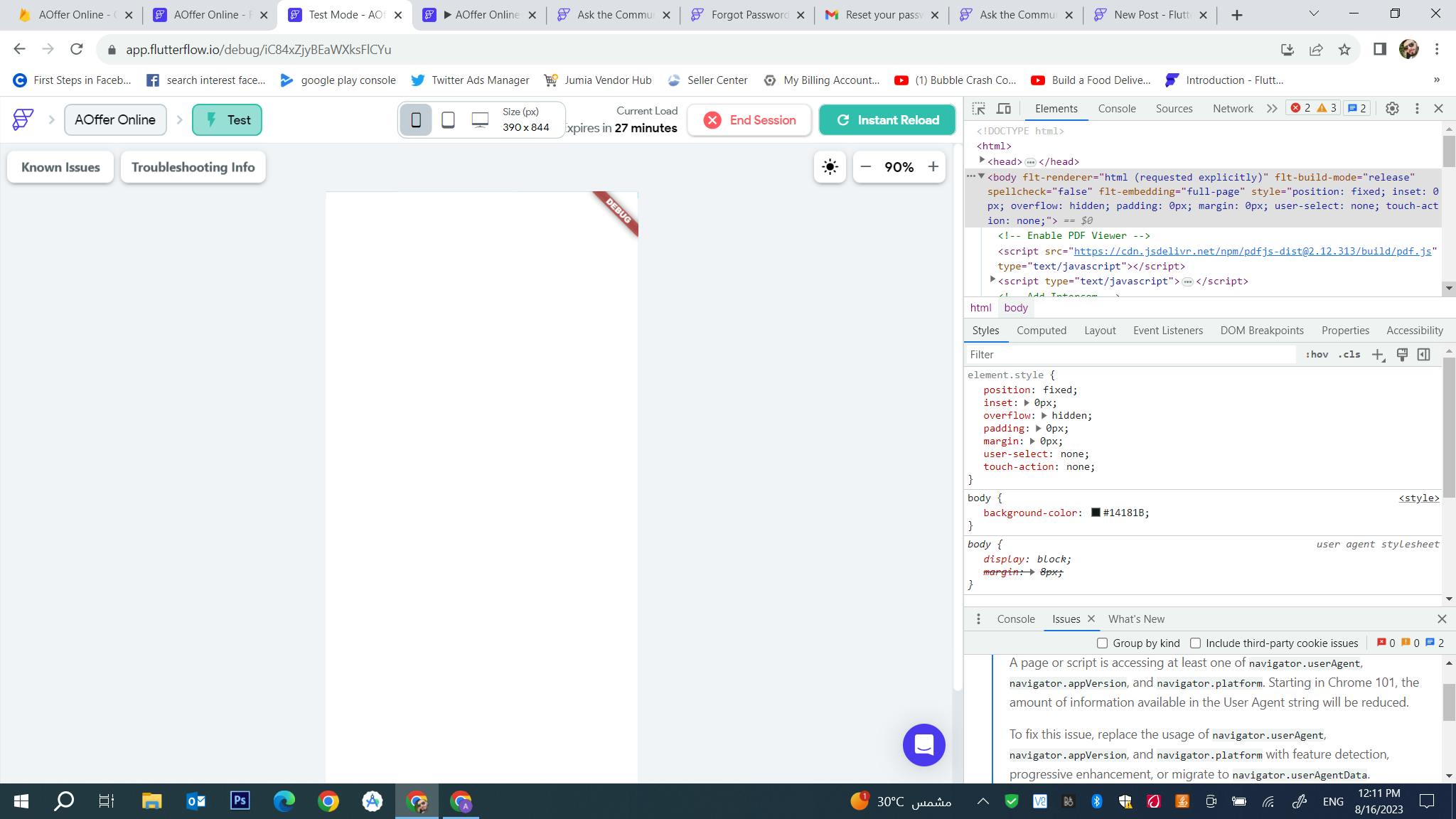Open the FlutterFlow logo home icon
Viewport: 1456px width, 819px height.
tap(23, 119)
